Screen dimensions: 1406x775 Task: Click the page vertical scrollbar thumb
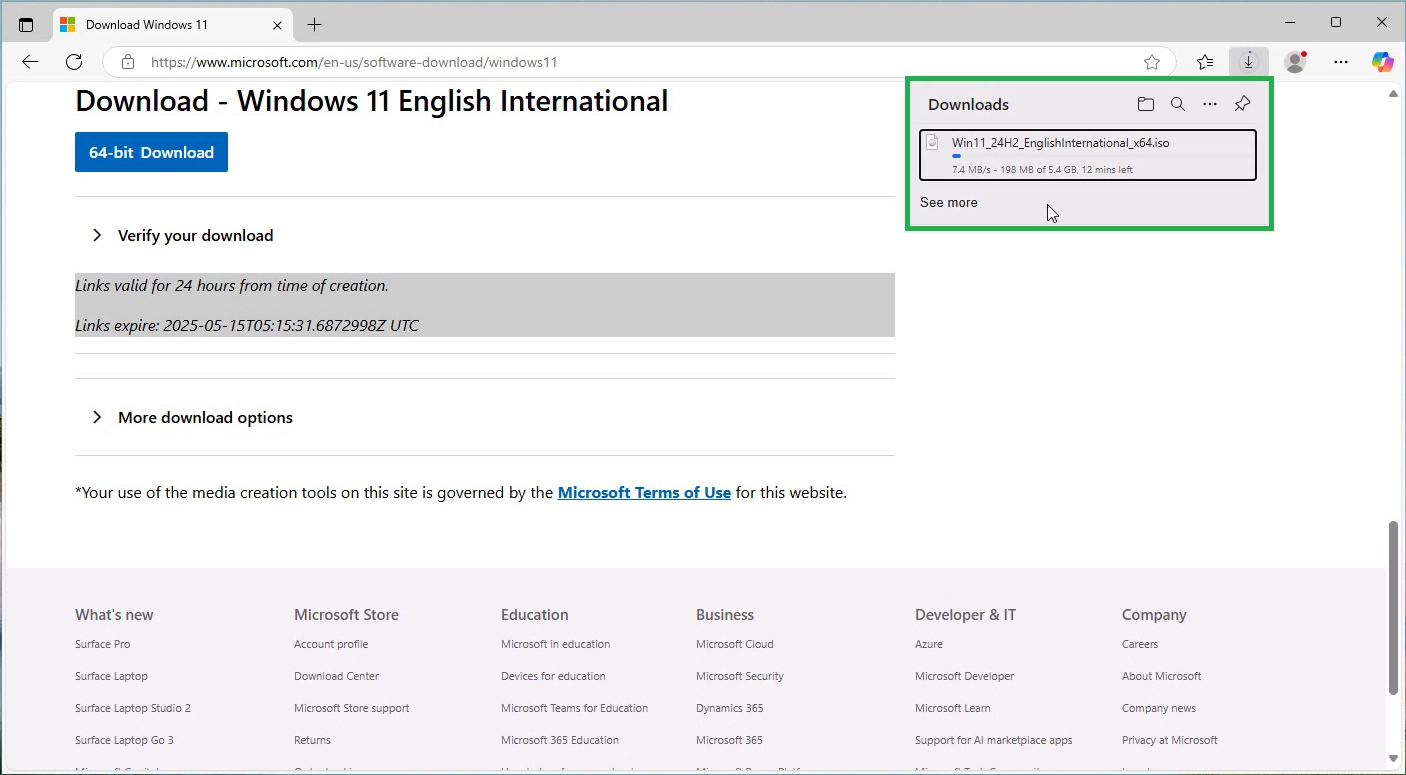click(1393, 607)
